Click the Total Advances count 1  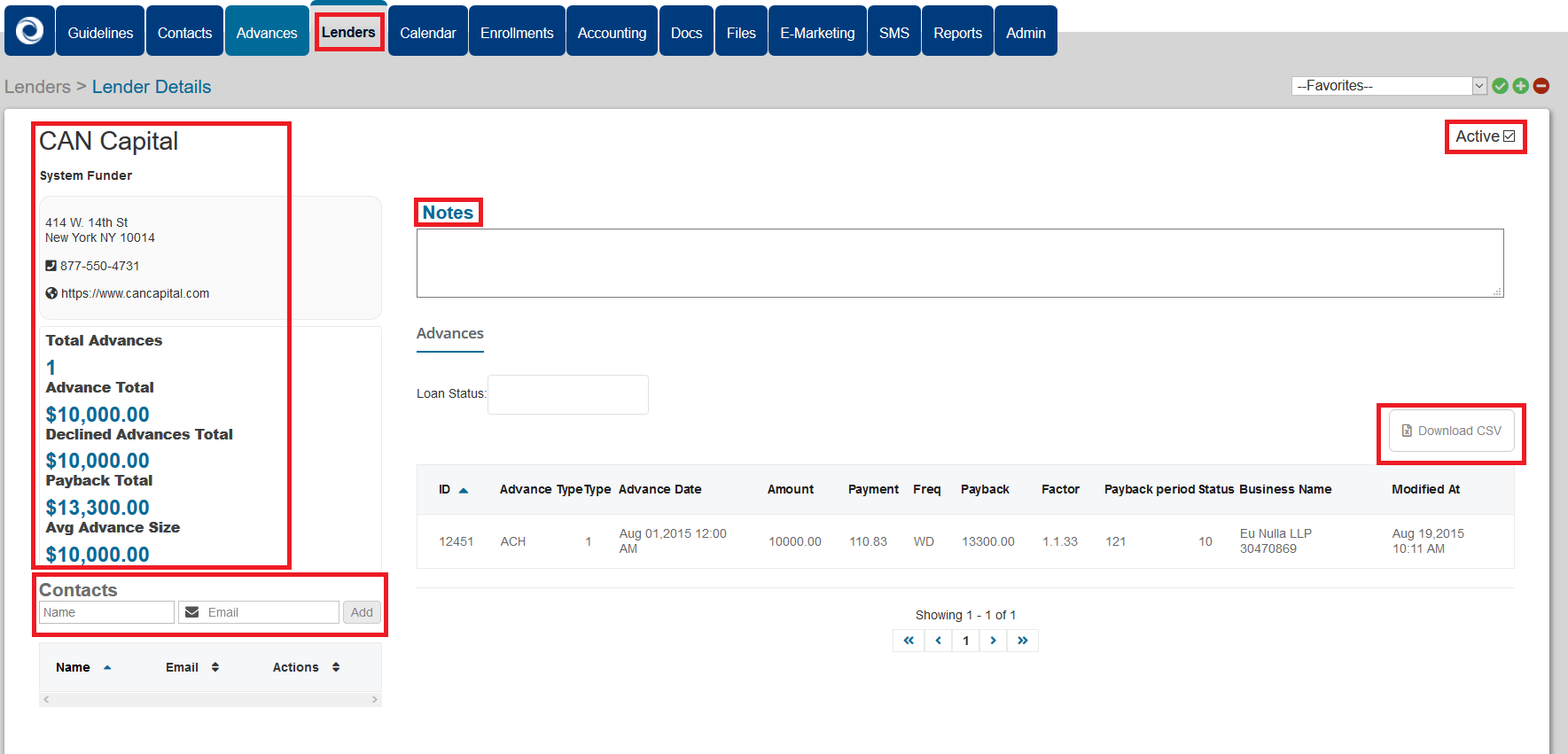[x=51, y=368]
